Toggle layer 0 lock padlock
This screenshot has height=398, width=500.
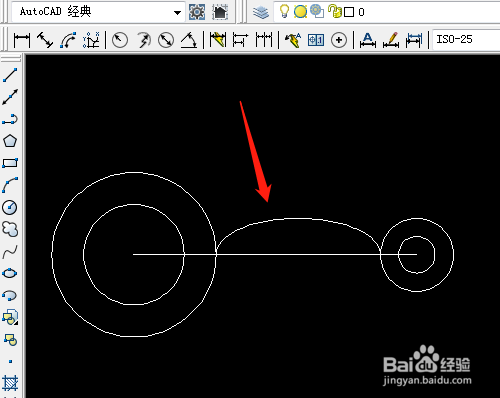tap(334, 11)
